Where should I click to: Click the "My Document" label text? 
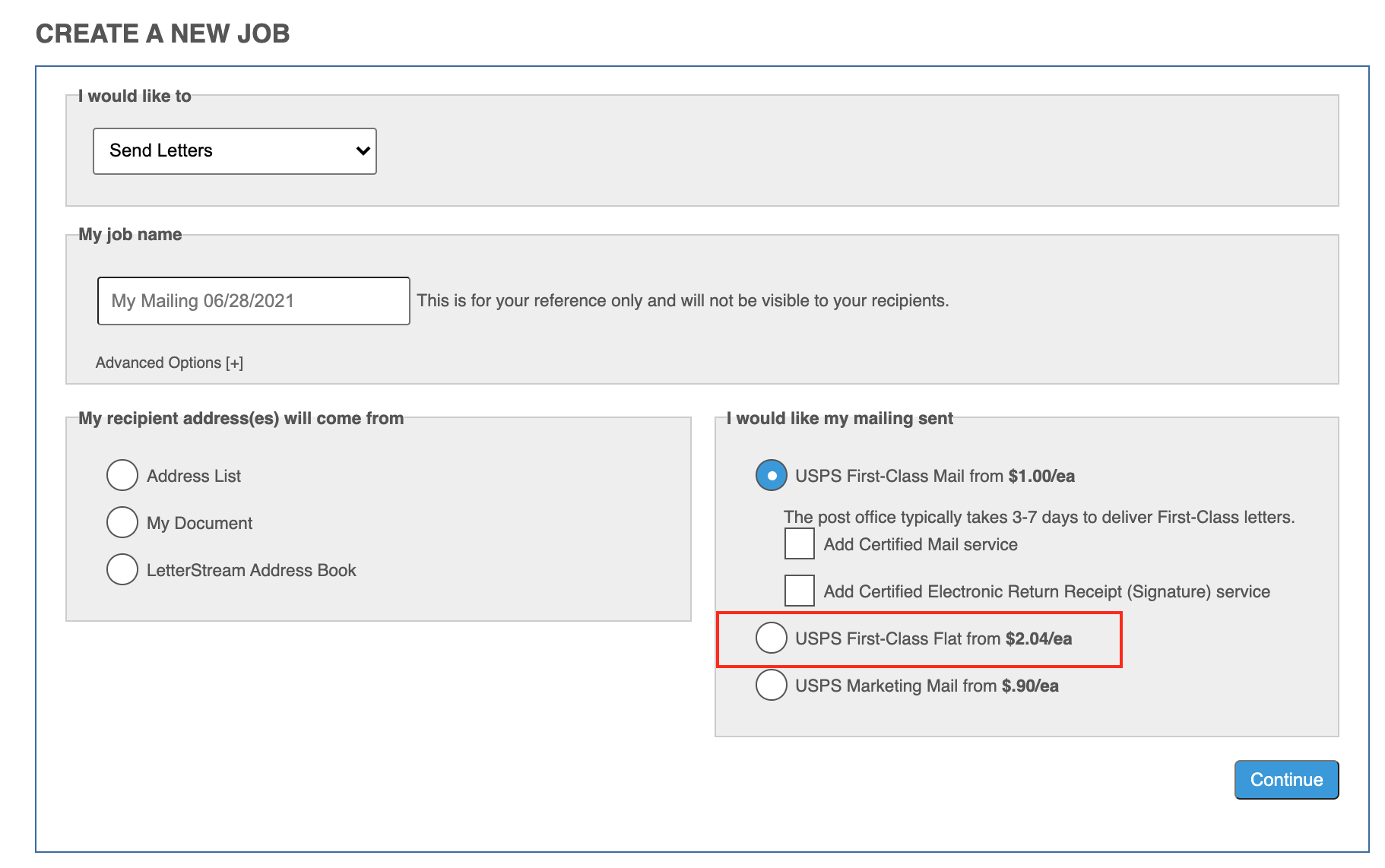tap(199, 523)
